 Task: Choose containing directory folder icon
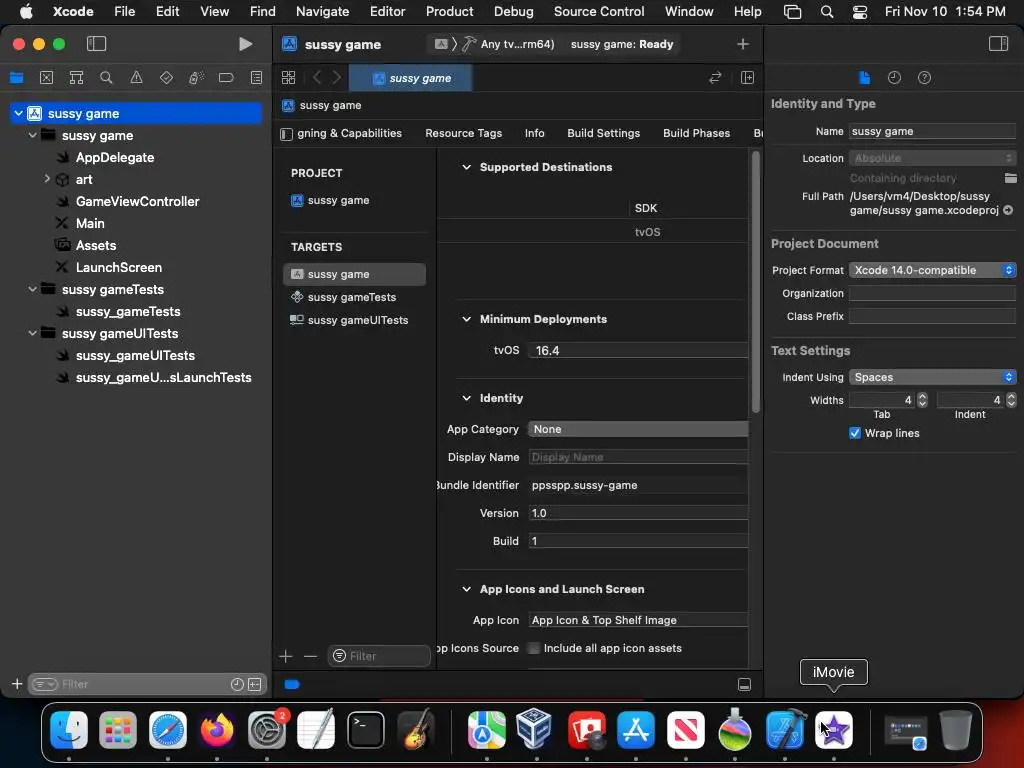[1010, 178]
